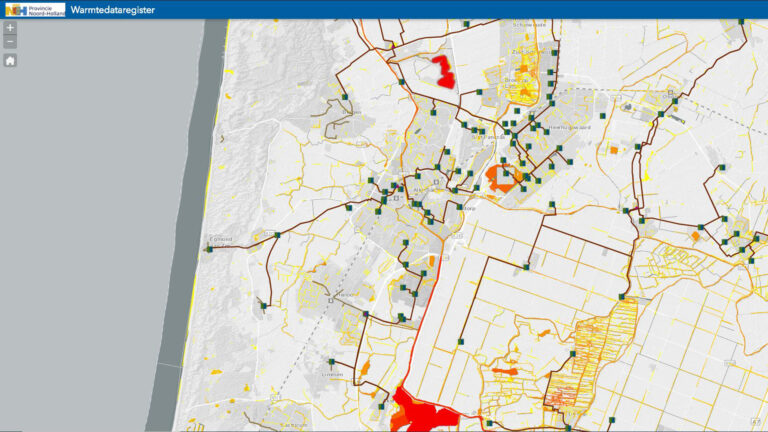768x432 pixels.
Task: Click the zoom in plus button
Action: pos(10,28)
